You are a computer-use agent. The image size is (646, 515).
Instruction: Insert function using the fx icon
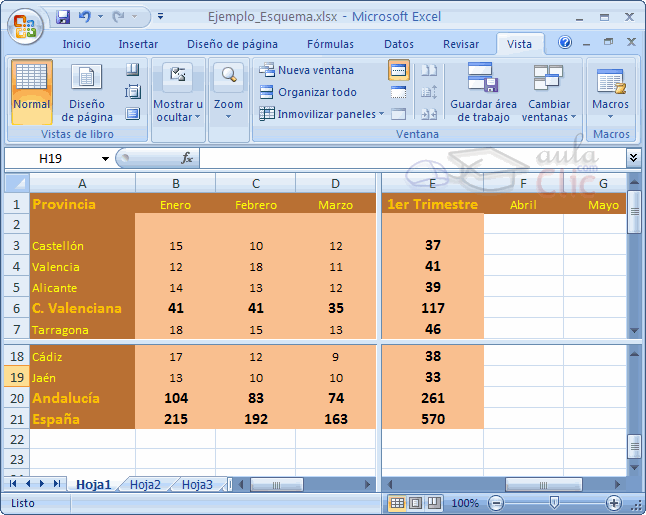tap(187, 158)
